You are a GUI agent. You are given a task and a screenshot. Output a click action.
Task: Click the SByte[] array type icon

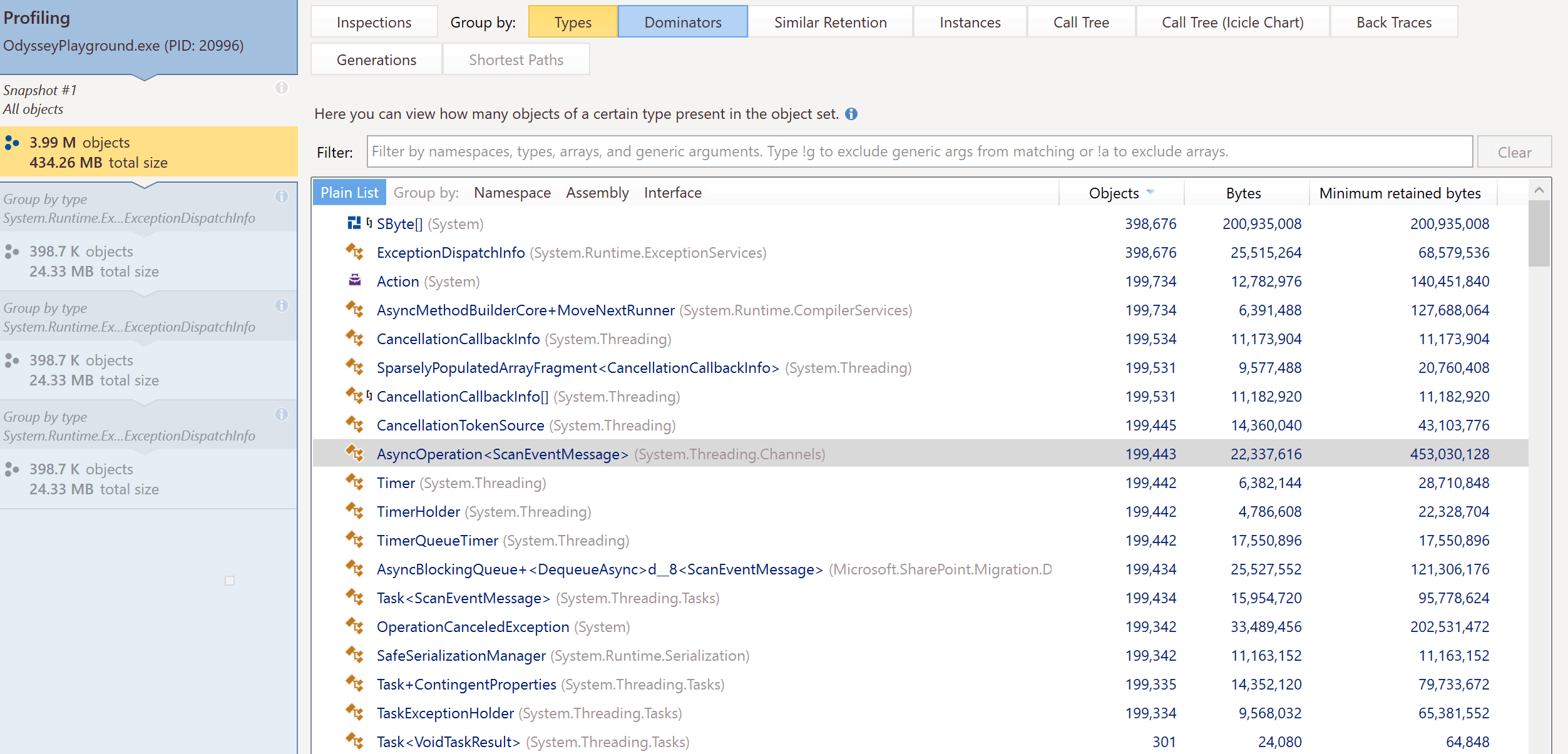(x=356, y=223)
